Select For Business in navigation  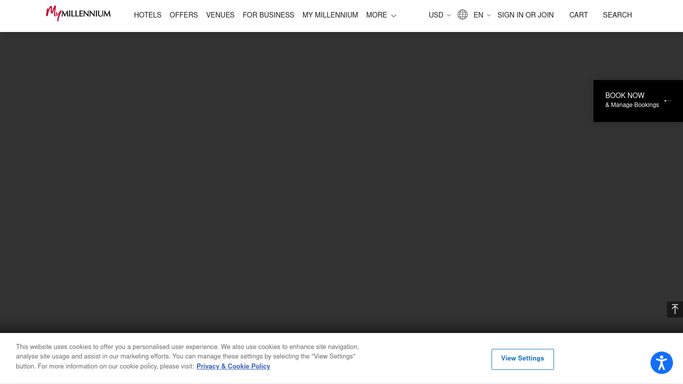(268, 15)
